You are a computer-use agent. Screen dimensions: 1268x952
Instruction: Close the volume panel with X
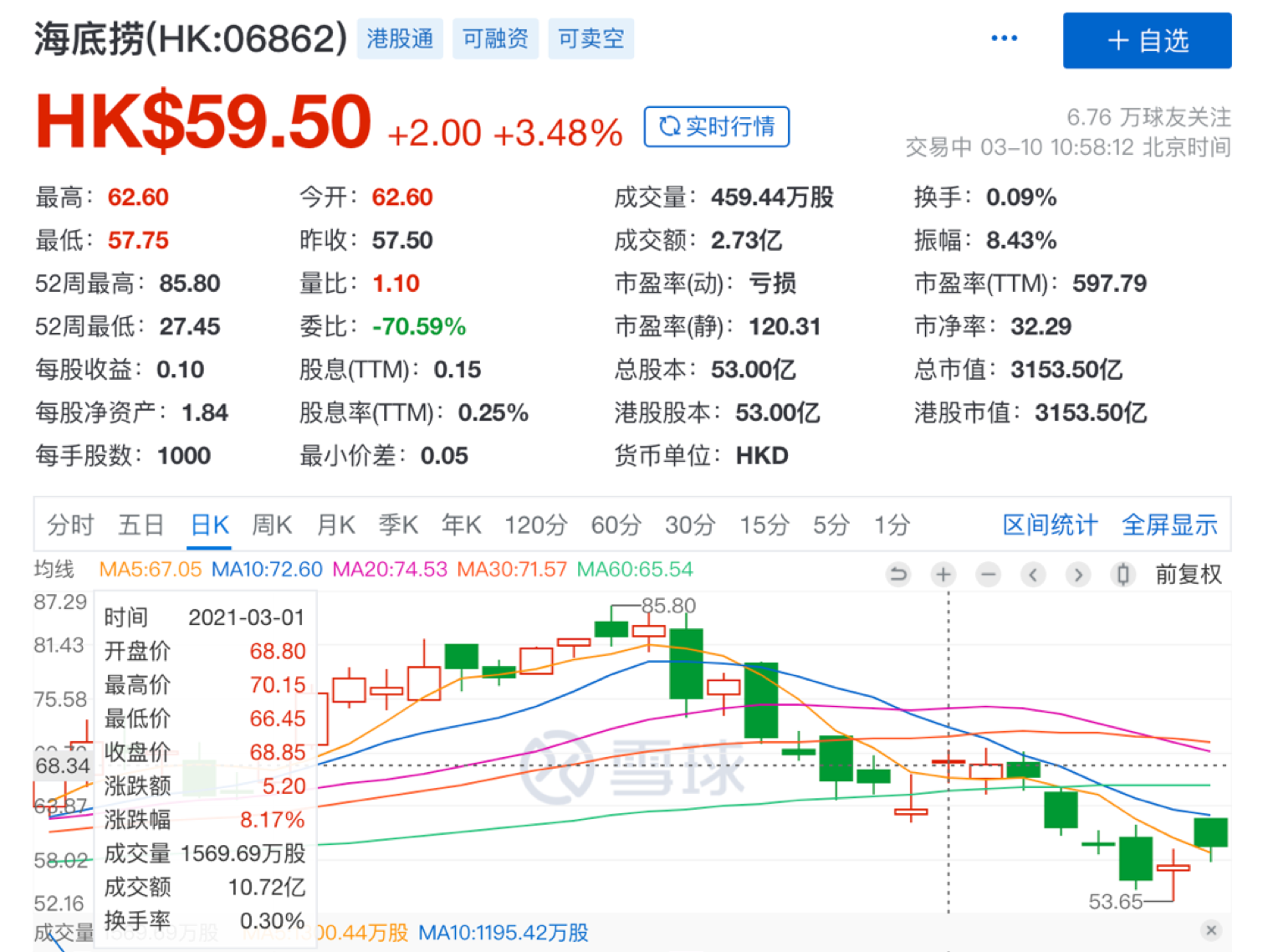click(1211, 930)
